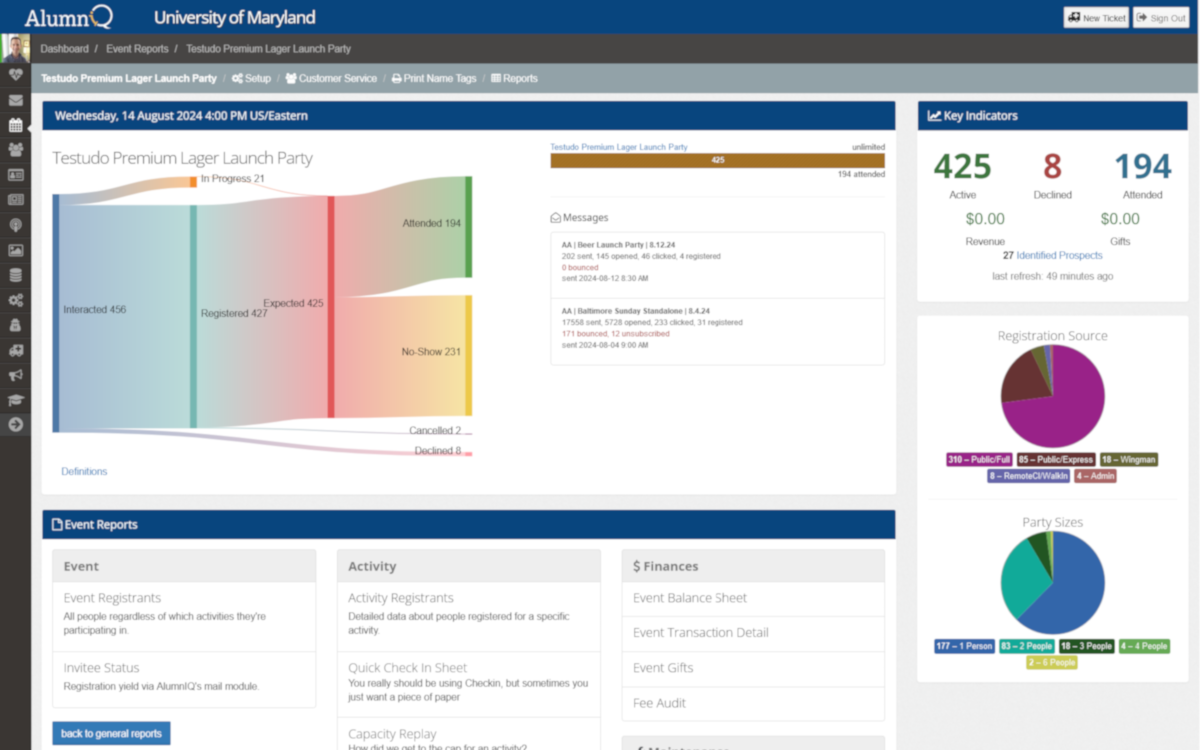
Task: Open the graduation cap icon in sidebar
Action: tap(15, 400)
